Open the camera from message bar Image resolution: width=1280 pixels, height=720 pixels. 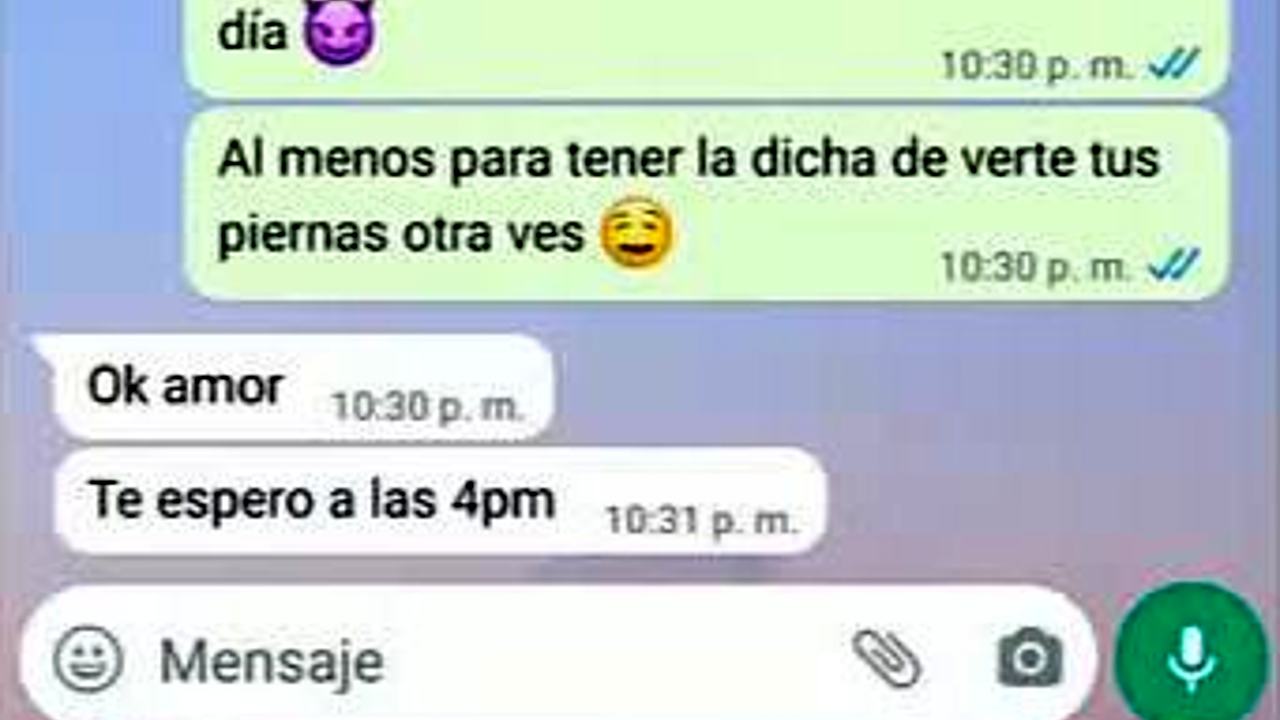pyautogui.click(x=1029, y=659)
